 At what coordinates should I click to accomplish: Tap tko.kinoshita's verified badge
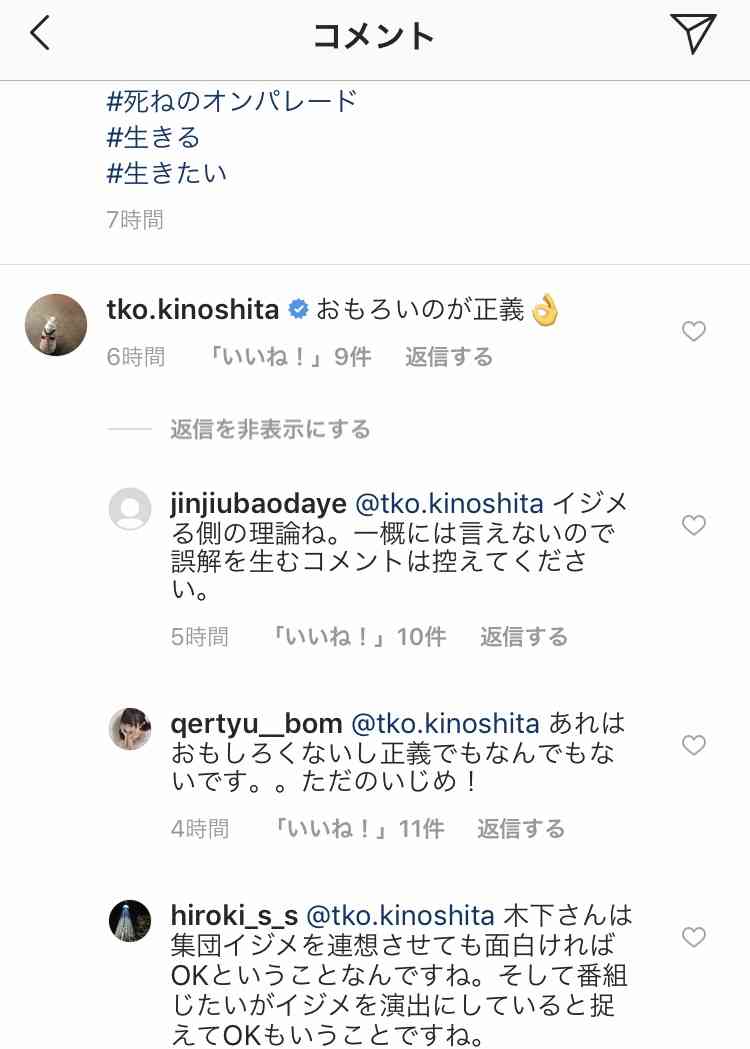[x=298, y=311]
